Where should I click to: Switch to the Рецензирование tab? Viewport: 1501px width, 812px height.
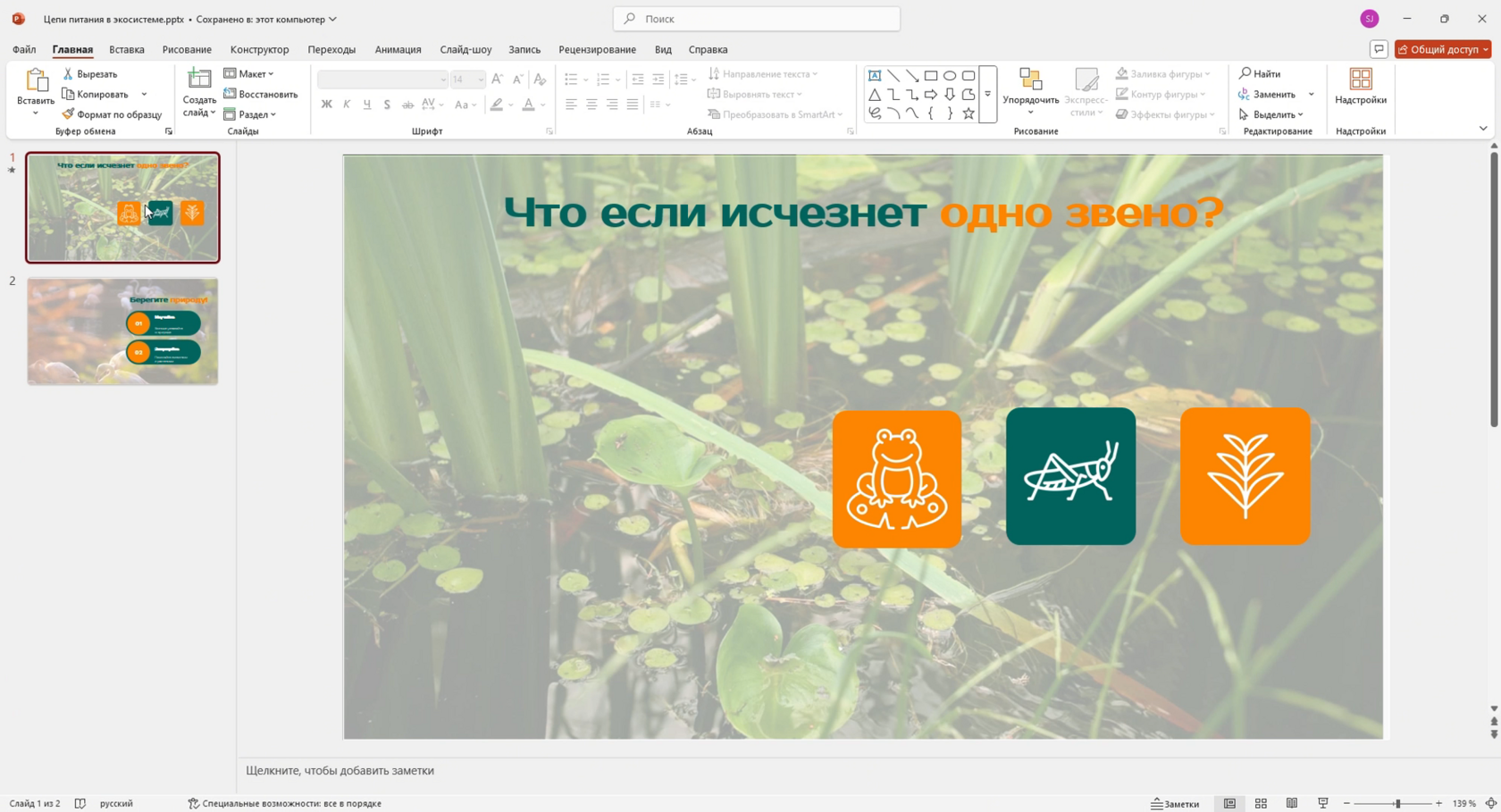click(x=598, y=49)
